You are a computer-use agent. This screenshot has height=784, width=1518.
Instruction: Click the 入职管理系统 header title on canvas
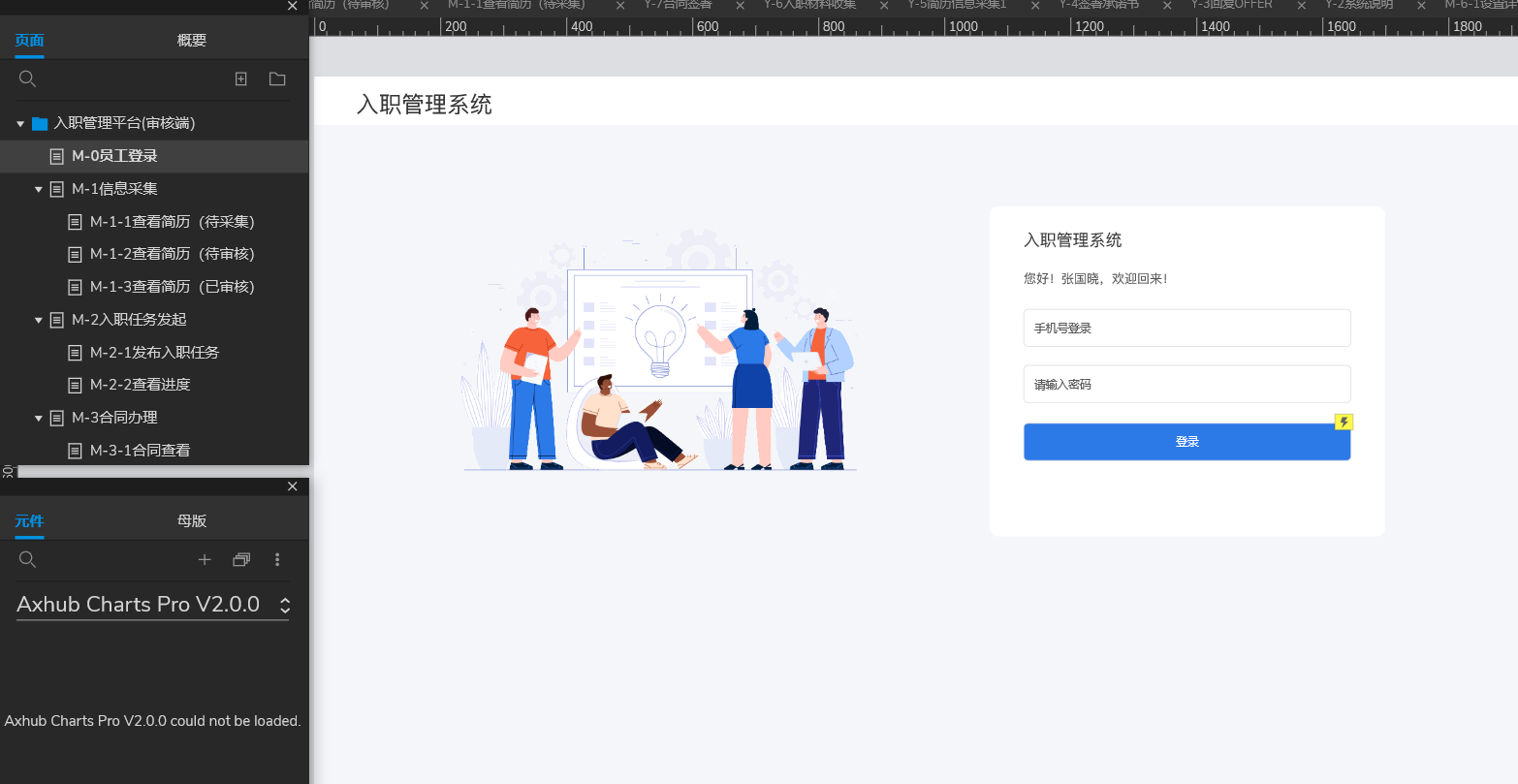coord(425,105)
